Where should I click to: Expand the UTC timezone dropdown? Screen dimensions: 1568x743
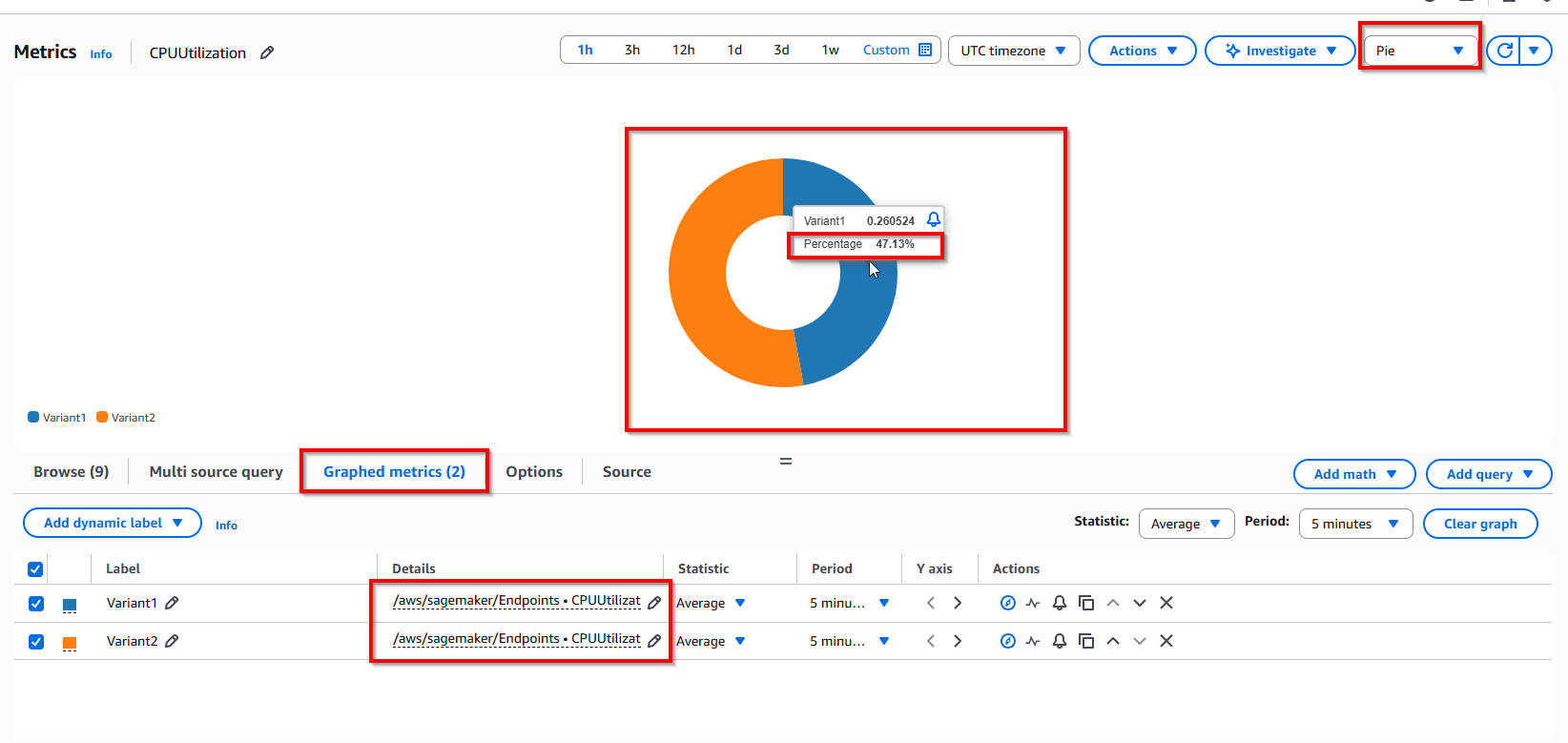click(1013, 51)
